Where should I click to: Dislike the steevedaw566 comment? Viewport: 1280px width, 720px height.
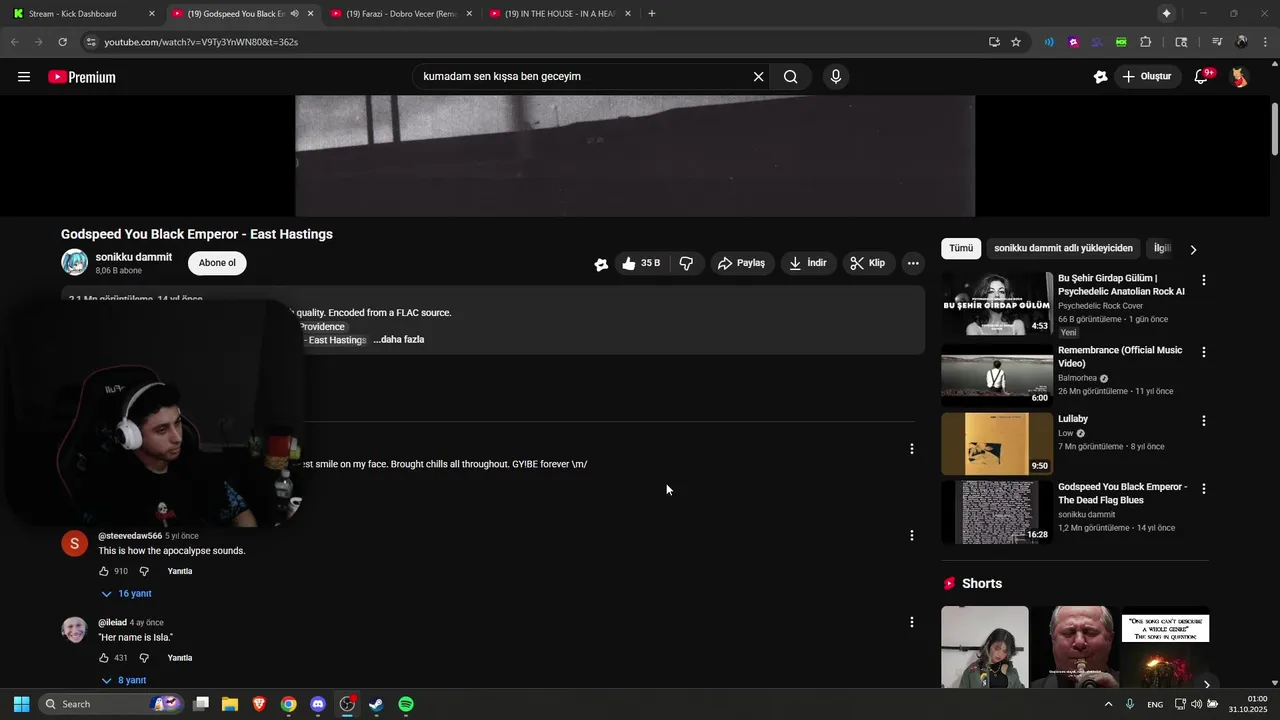click(x=144, y=571)
